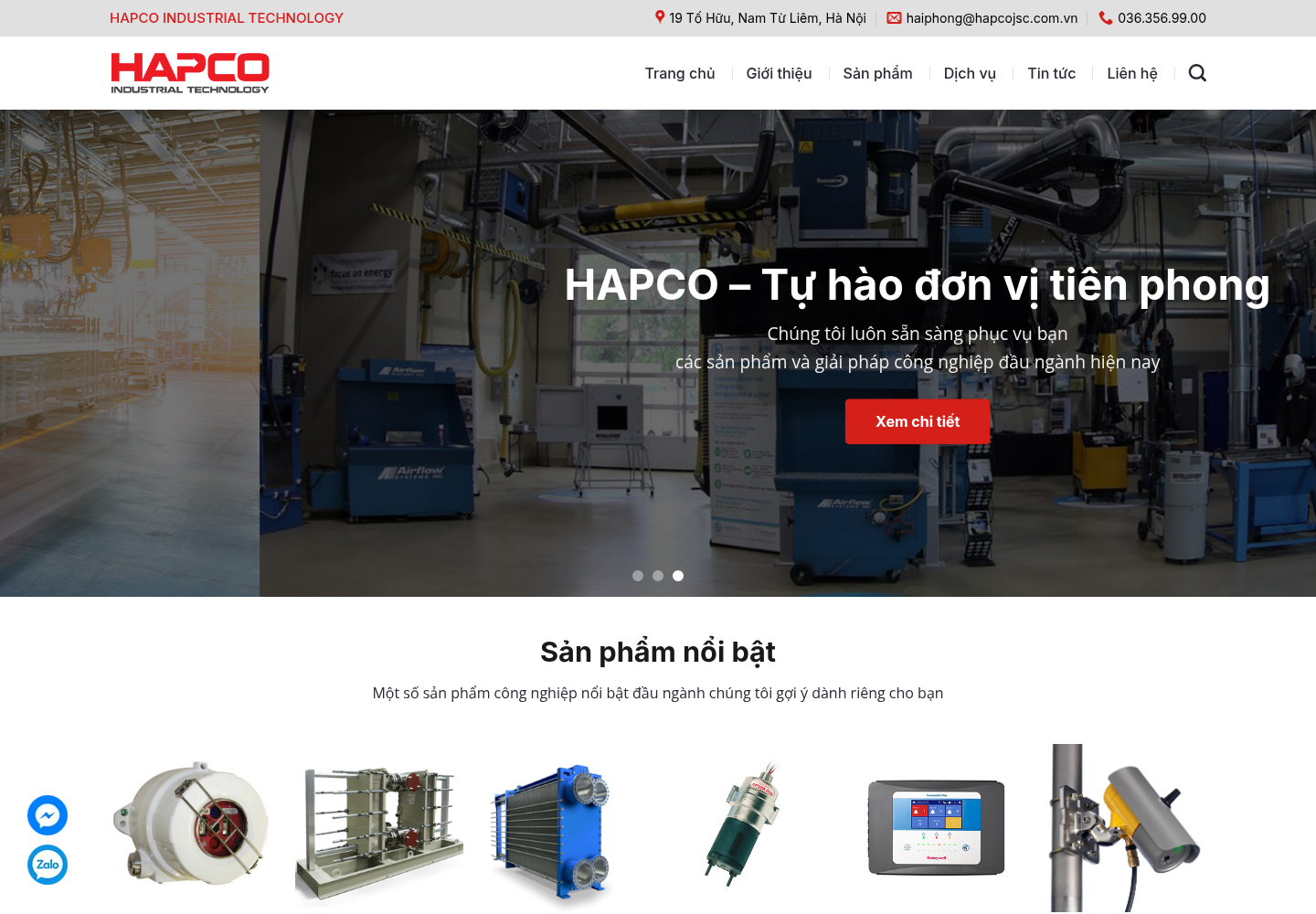1316x914 pixels.
Task: Open Facebook Messenger chat bubble
Action: pyautogui.click(x=48, y=815)
